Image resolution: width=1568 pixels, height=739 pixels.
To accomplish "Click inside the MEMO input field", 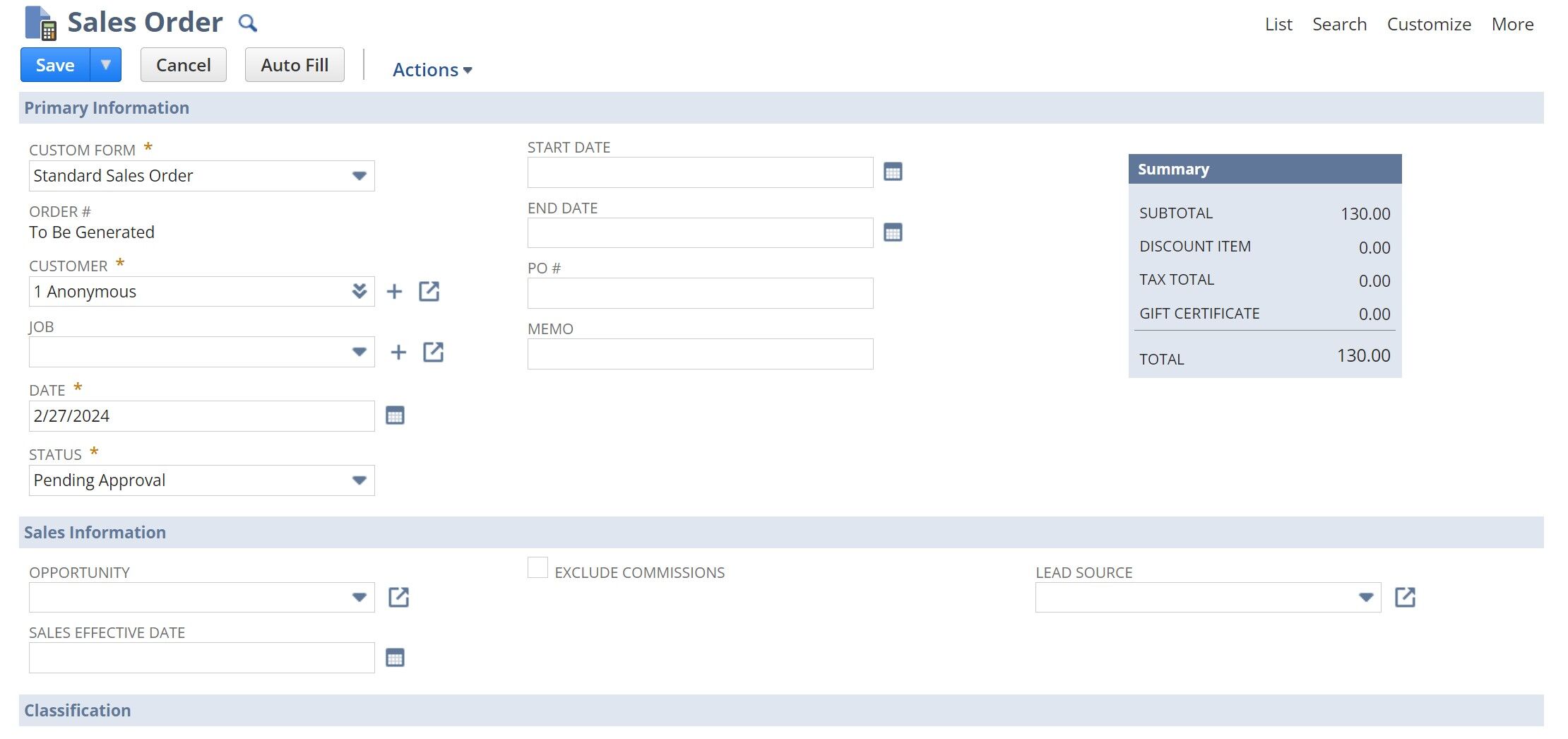I will coord(699,353).
